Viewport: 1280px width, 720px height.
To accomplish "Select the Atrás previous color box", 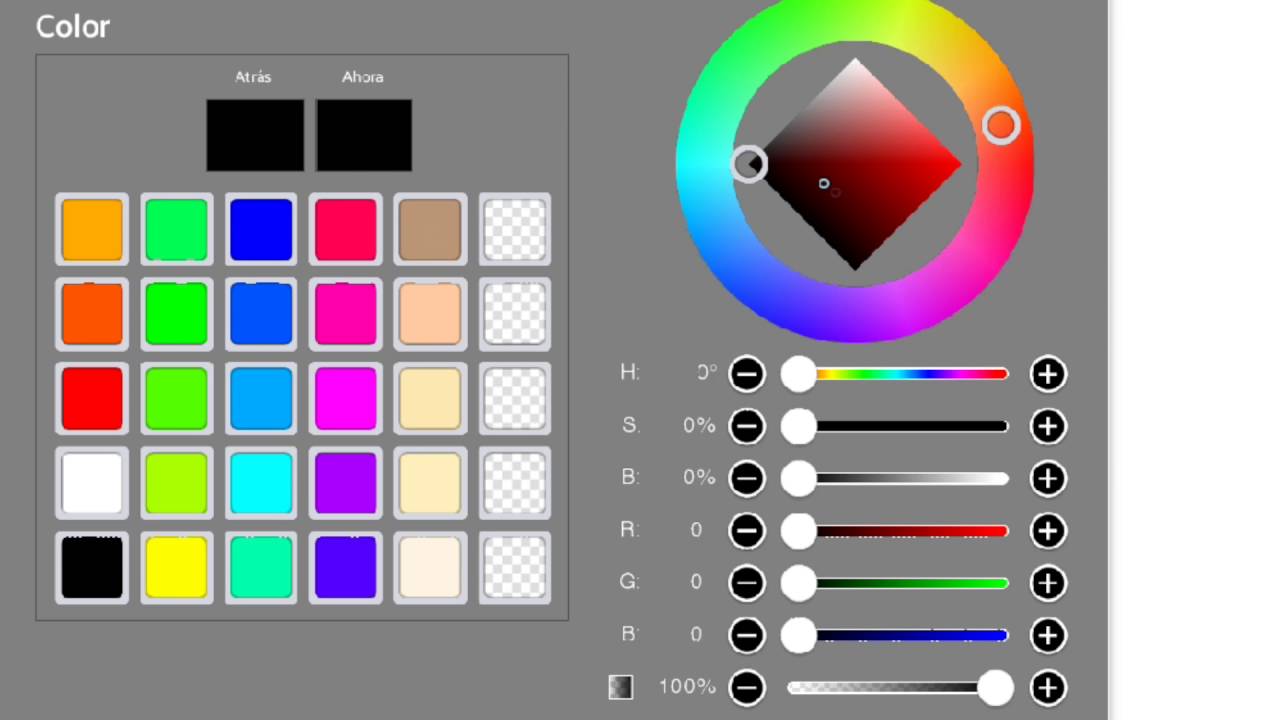I will tap(255, 135).
